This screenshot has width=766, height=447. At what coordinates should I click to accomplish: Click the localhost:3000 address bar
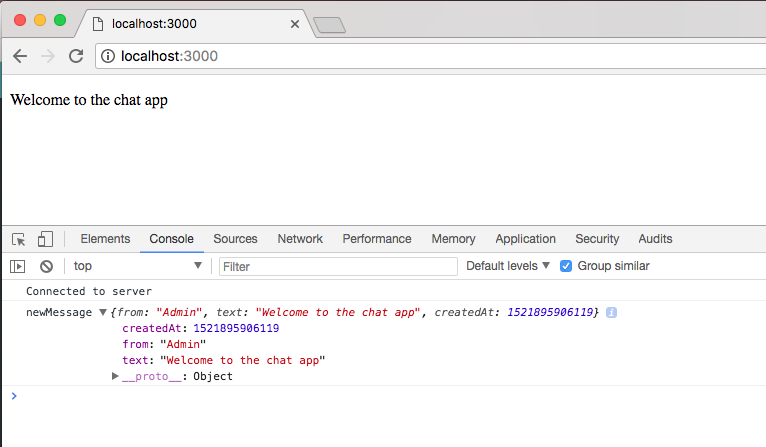tap(430, 56)
